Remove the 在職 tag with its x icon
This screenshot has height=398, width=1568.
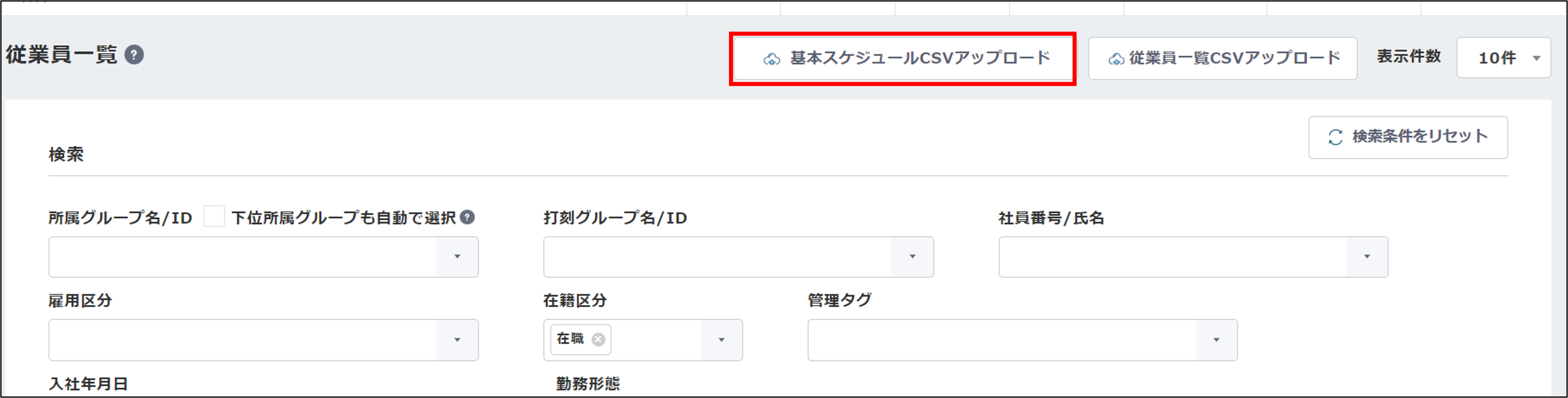(x=598, y=340)
